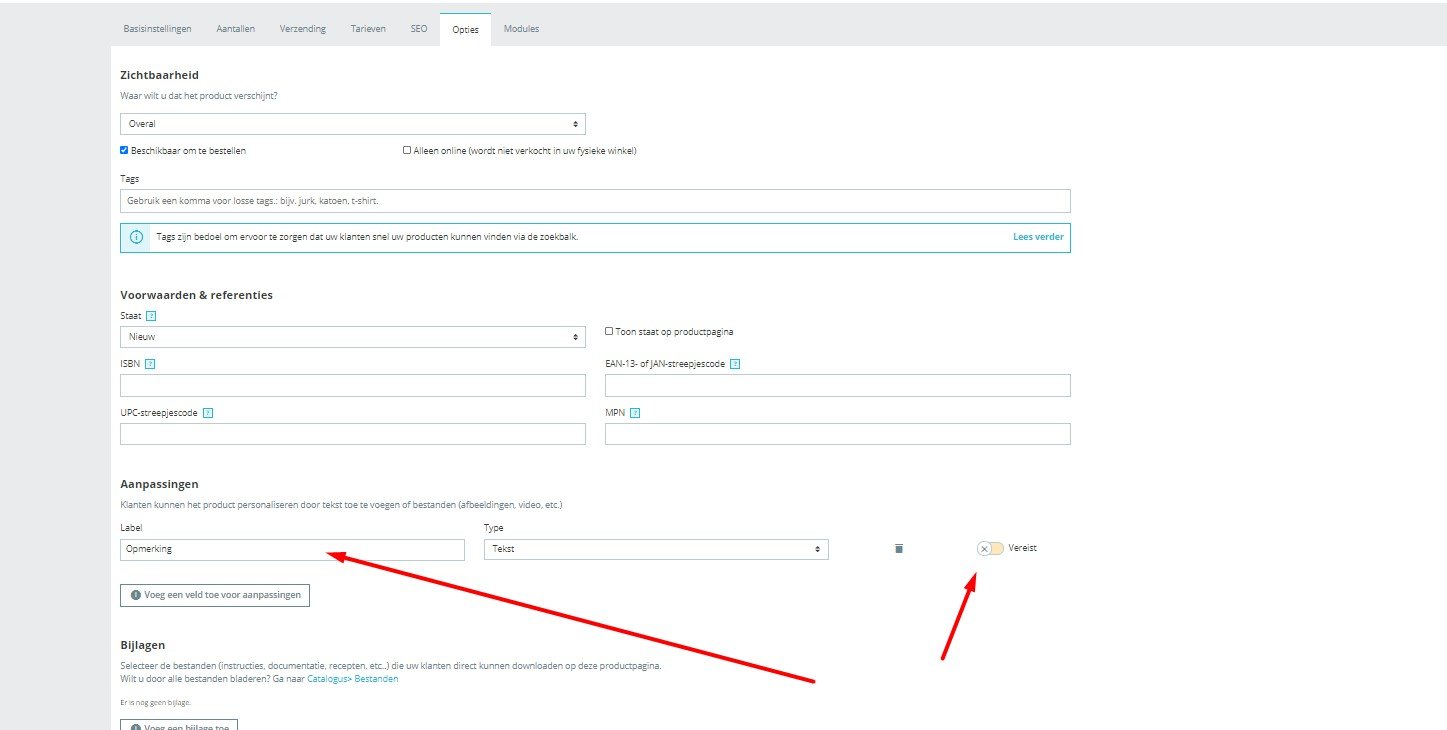Focus the EAN-13 of JAN-streepjescode field
The height and width of the screenshot is (730, 1447).
(838, 386)
